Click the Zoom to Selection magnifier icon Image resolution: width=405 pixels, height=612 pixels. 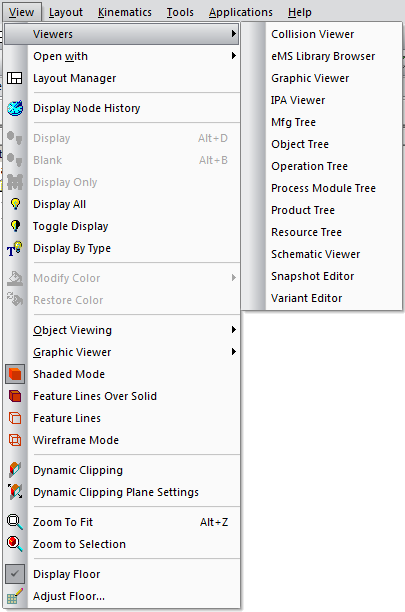[x=15, y=544]
